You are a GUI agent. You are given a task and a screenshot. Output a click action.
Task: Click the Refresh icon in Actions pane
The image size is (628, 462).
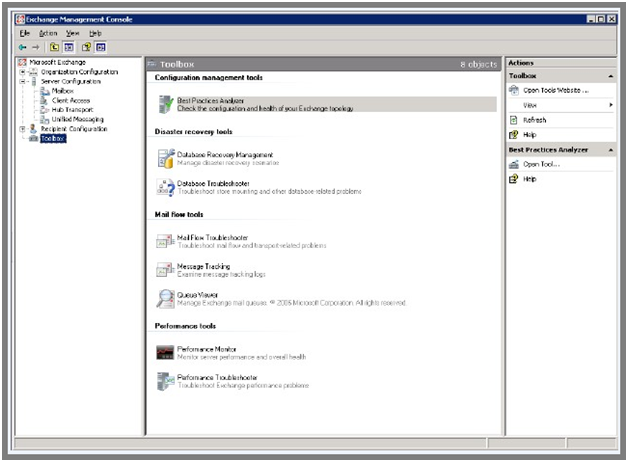coord(514,120)
